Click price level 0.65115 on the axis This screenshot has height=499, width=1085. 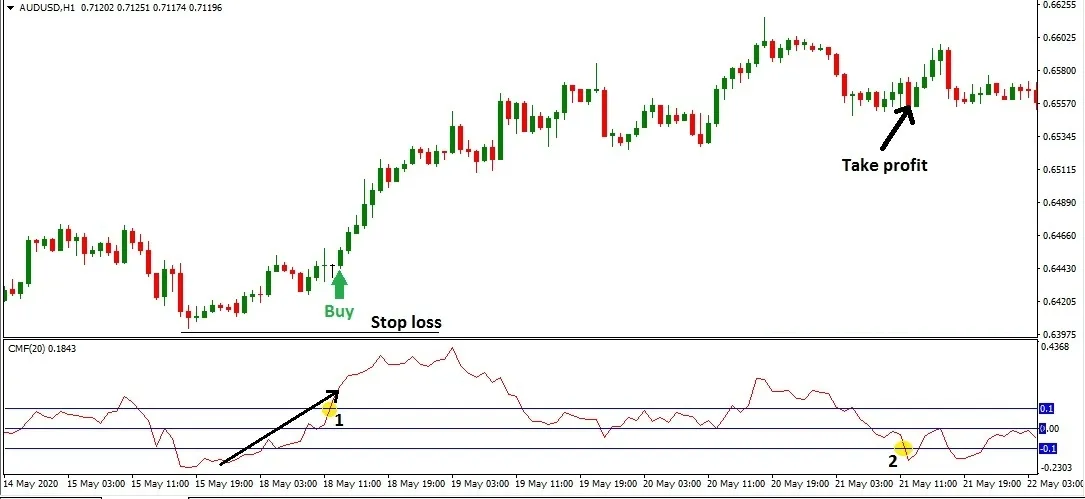1059,170
